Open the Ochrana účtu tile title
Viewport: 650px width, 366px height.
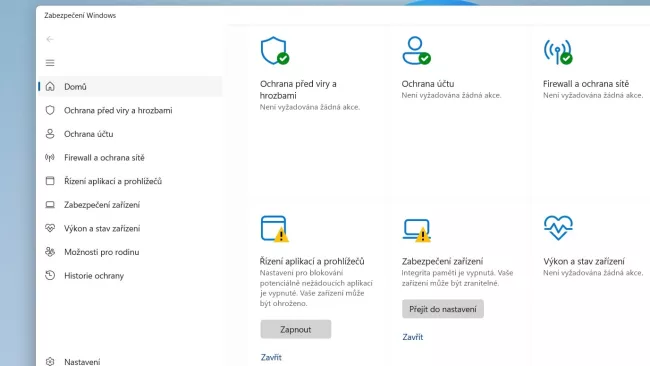pyautogui.click(x=427, y=84)
